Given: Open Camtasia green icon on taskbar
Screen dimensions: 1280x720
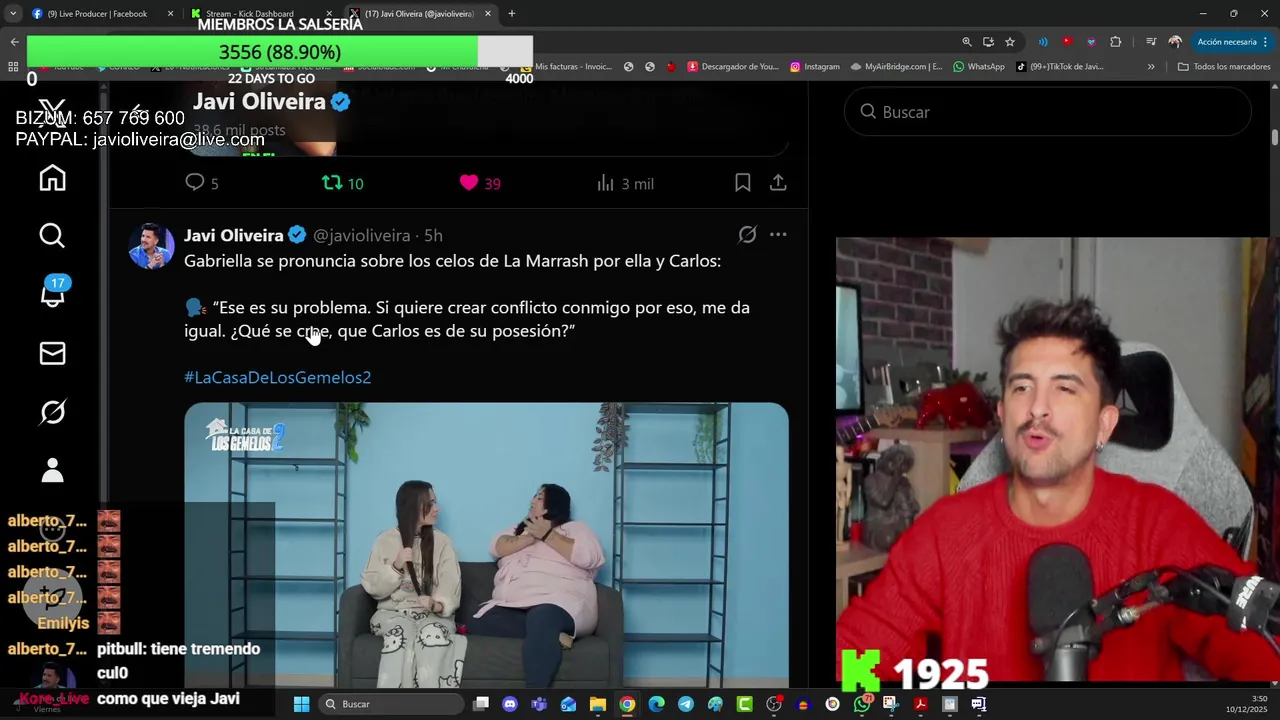Looking at the screenshot, I should pyautogui.click(x=744, y=704).
